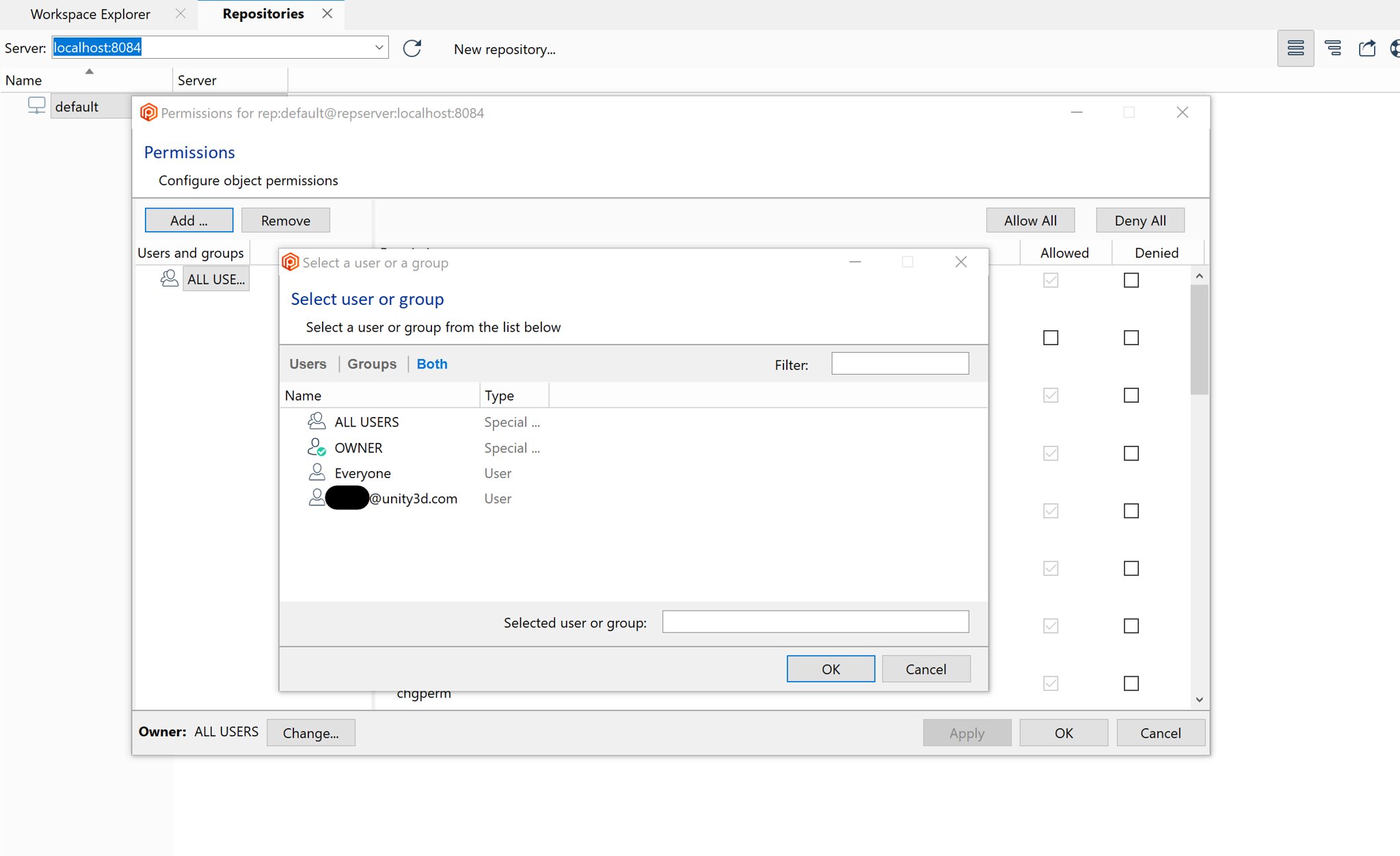Image resolution: width=1400 pixels, height=856 pixels.
Task: Switch to the Workspace Explorer tab
Action: pos(89,14)
